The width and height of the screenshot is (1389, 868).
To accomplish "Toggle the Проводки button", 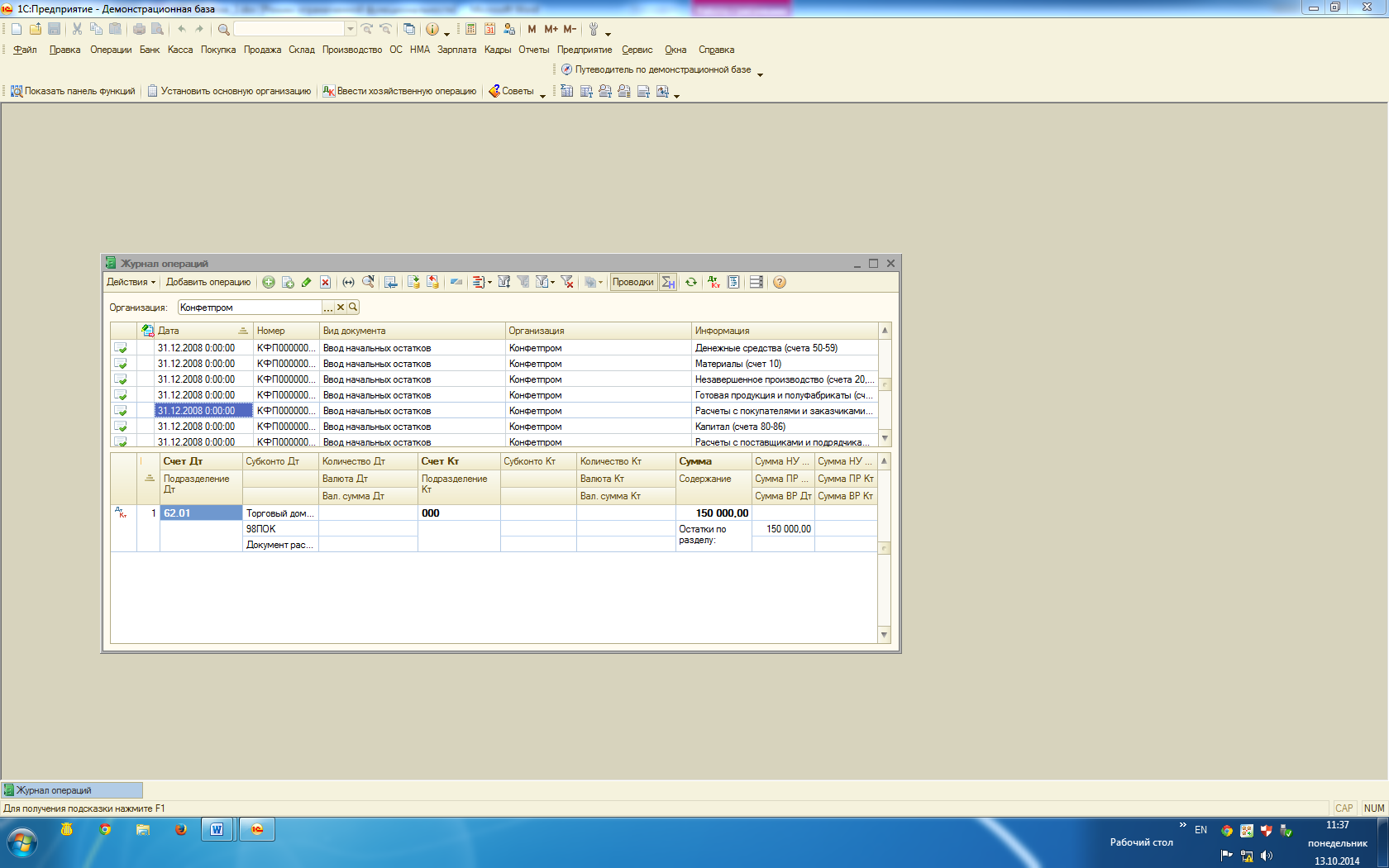I will coord(633,282).
